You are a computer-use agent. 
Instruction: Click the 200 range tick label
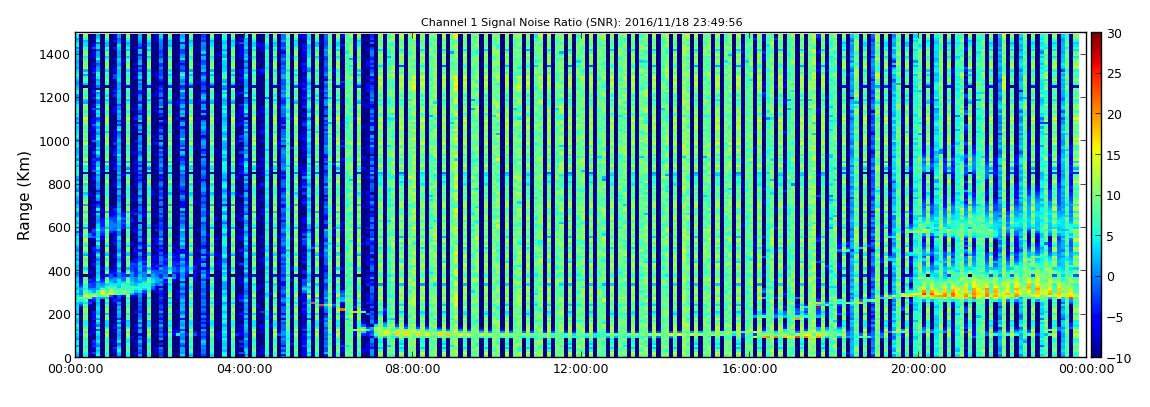(x=59, y=315)
